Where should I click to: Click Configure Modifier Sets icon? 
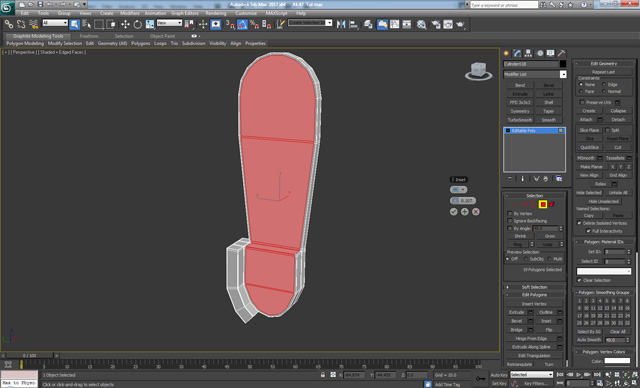coord(559,179)
